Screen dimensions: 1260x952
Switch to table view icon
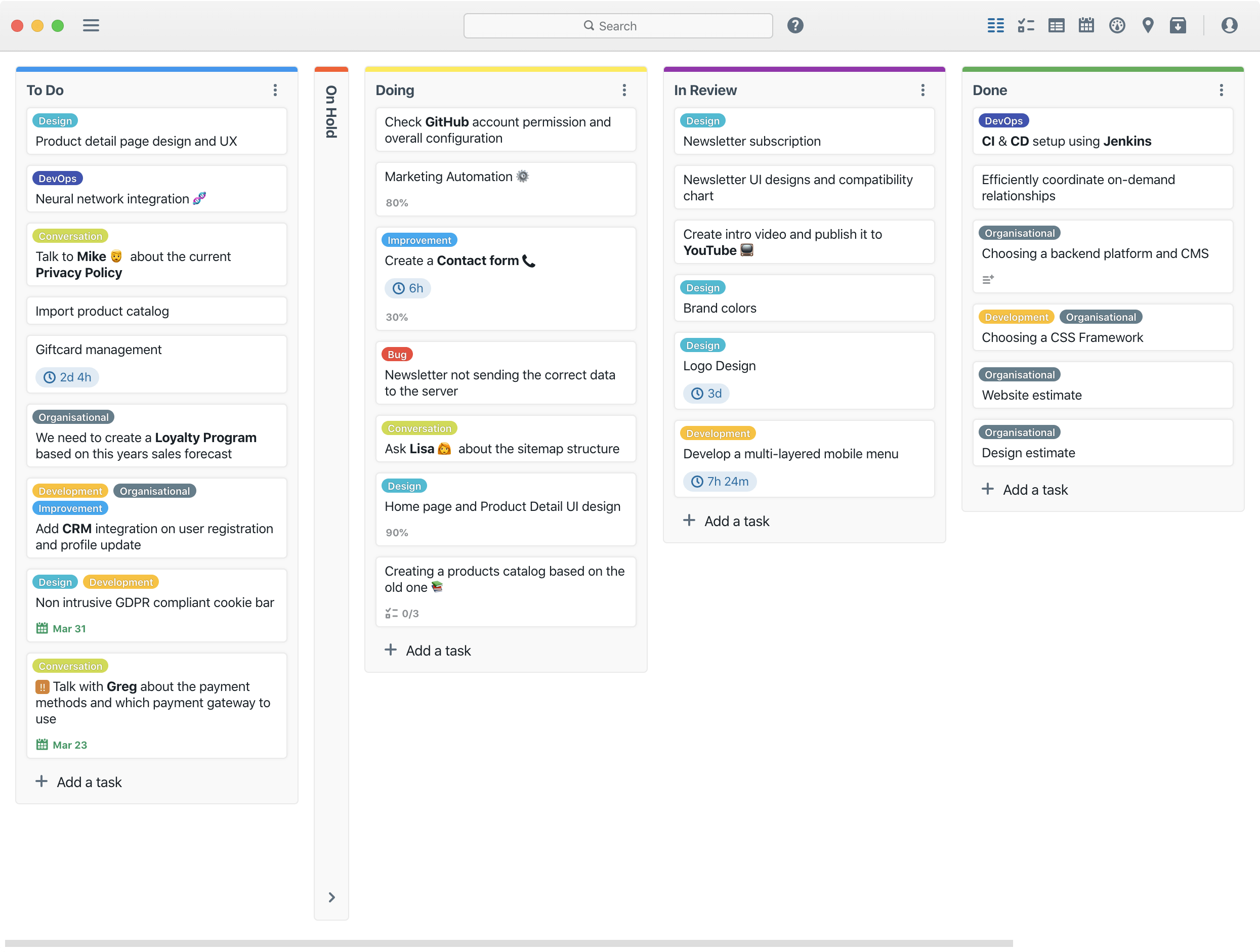pyautogui.click(x=1056, y=26)
